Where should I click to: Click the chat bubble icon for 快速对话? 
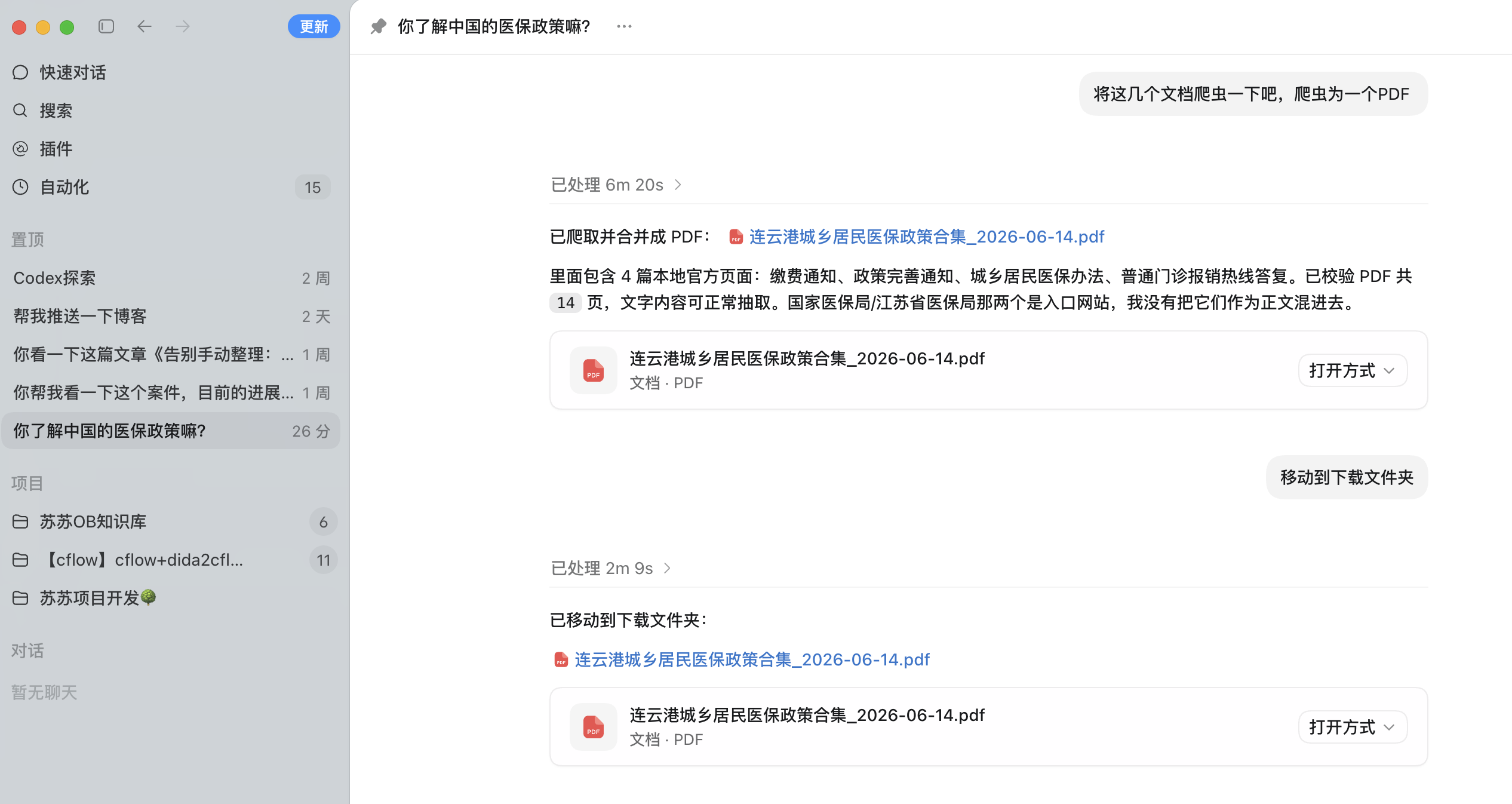(x=20, y=72)
